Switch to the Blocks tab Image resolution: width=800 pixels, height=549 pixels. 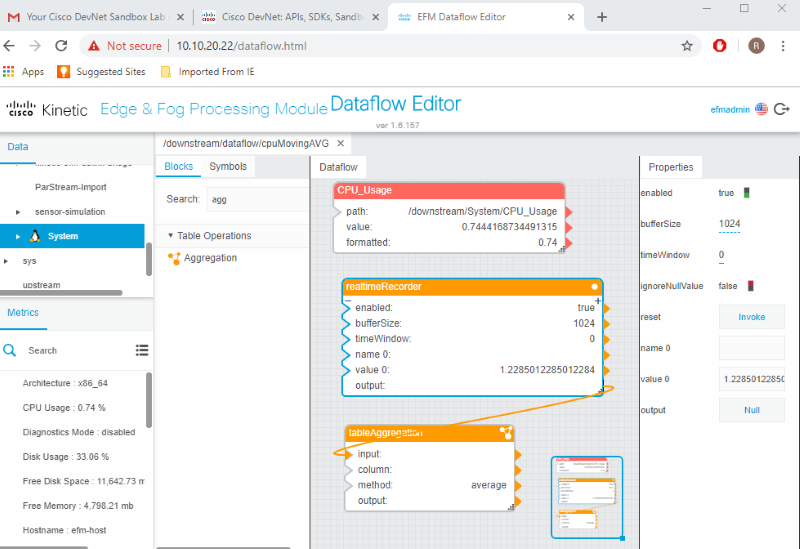(179, 166)
